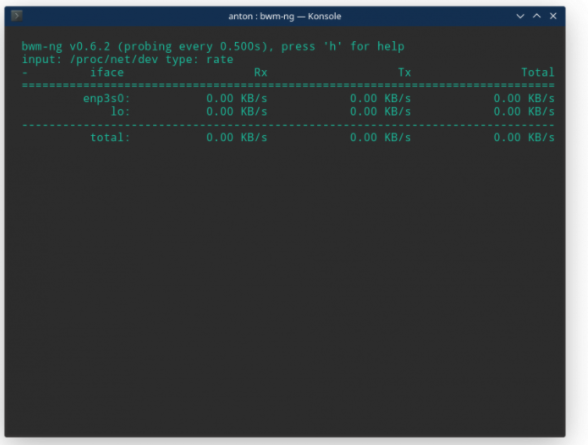
Task: Click the window title 'anton : bwm-ng — Konsole'
Action: tap(285, 16)
